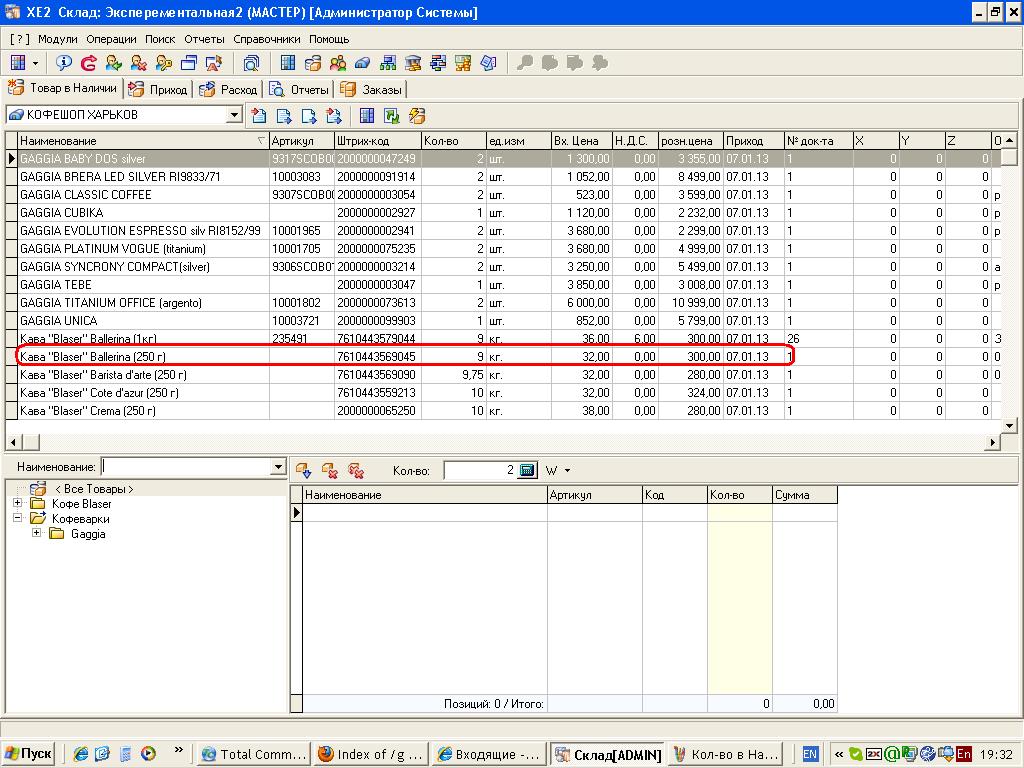Click the user with red X icon

coord(139,63)
